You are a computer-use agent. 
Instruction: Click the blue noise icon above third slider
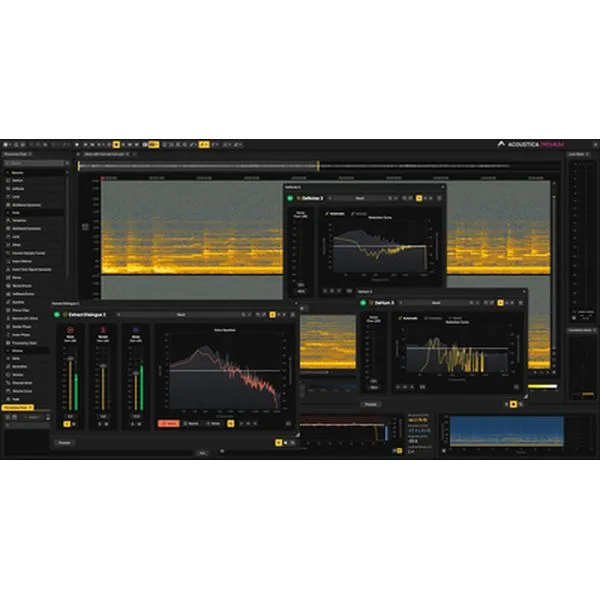point(136,329)
